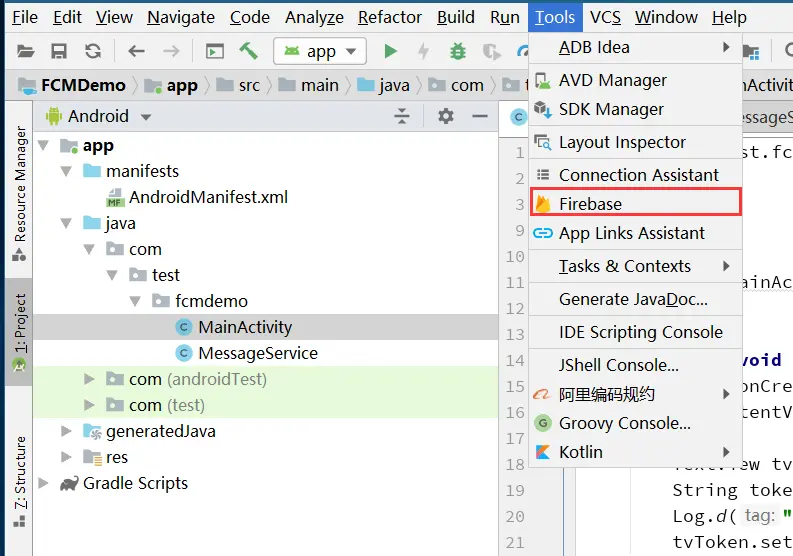Open the app run configuration dropdown
793x556 pixels.
(320, 51)
